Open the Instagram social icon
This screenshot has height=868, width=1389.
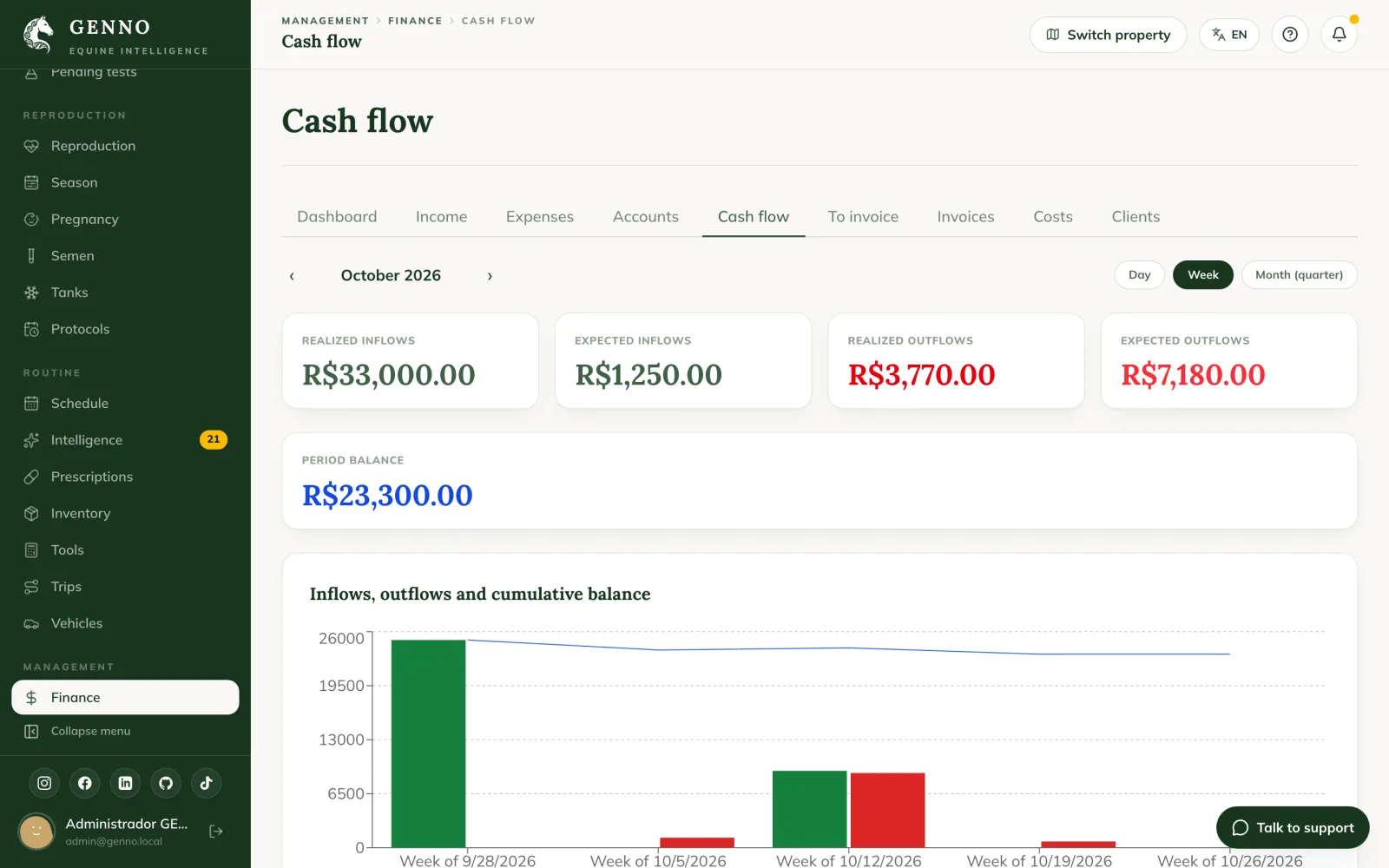(x=44, y=783)
